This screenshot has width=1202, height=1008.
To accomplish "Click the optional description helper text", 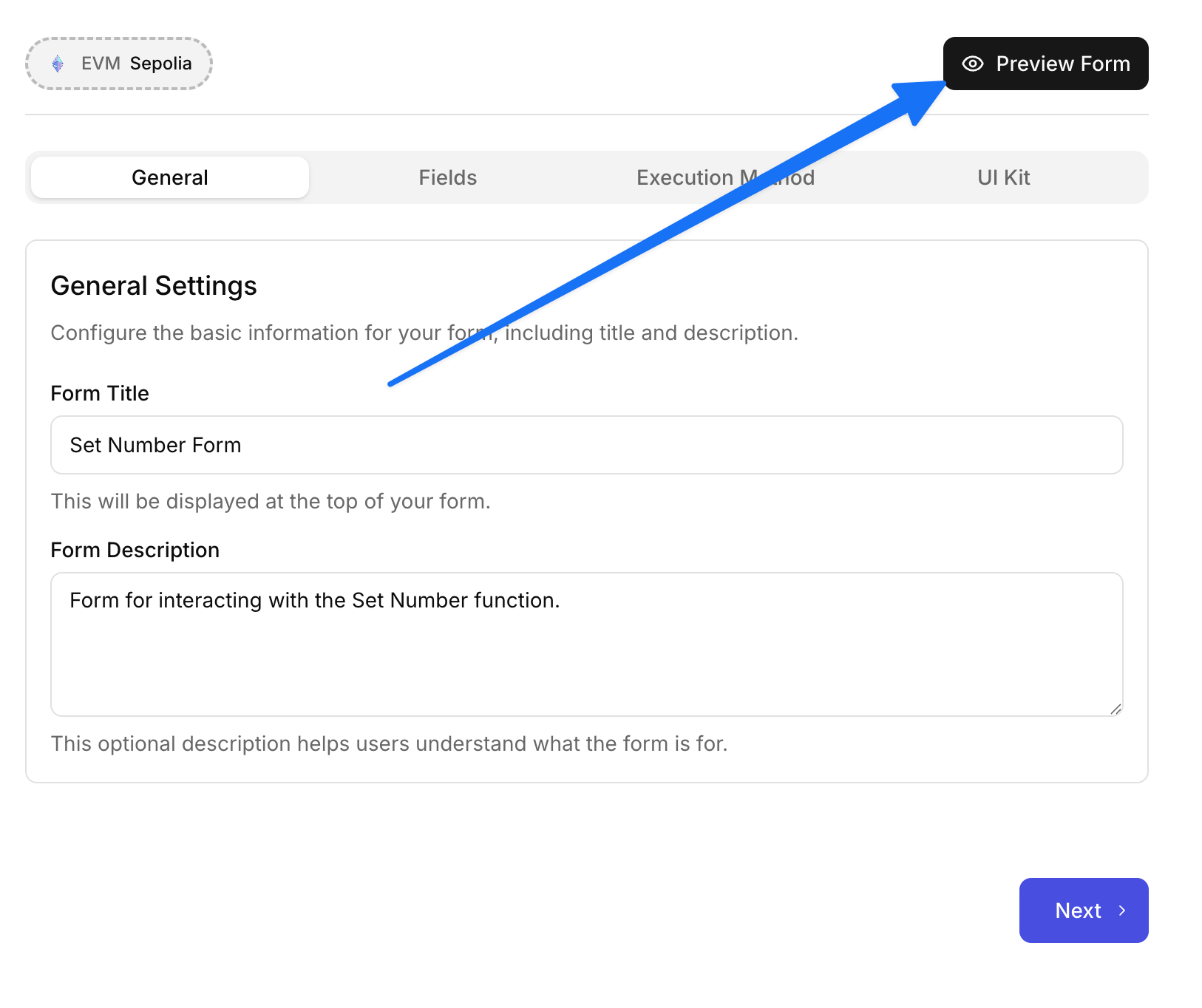I will 389,743.
